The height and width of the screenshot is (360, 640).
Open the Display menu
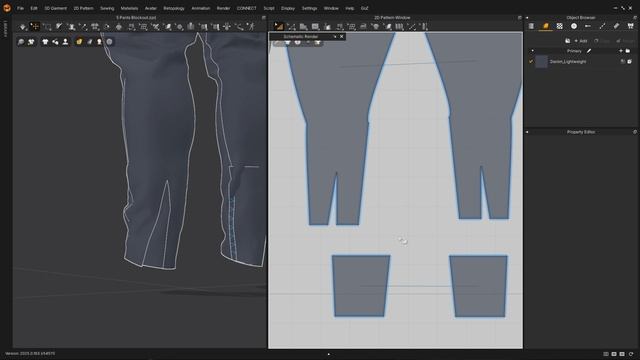pyautogui.click(x=288, y=8)
